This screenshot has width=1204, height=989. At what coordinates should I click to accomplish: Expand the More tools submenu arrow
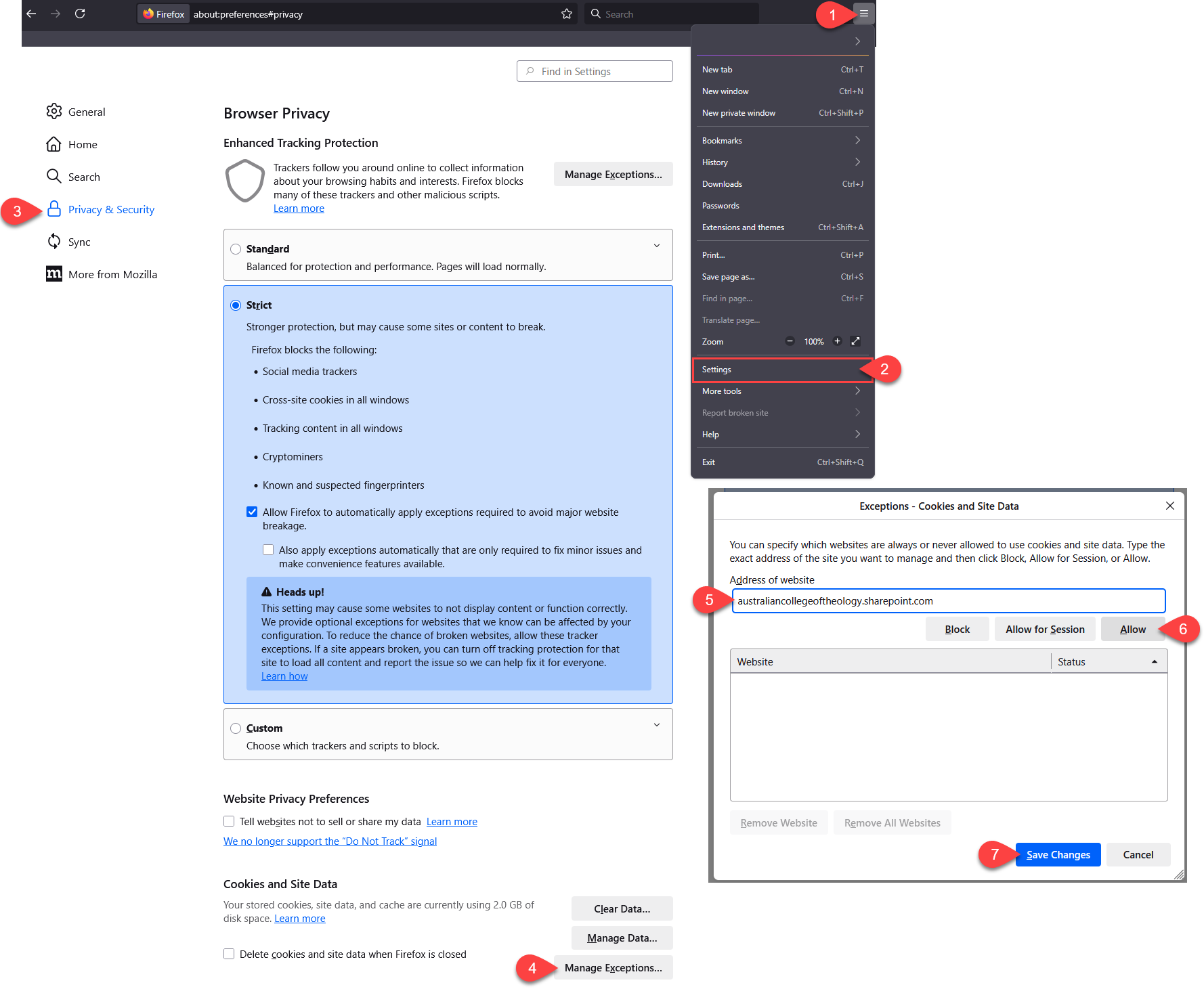click(x=857, y=391)
